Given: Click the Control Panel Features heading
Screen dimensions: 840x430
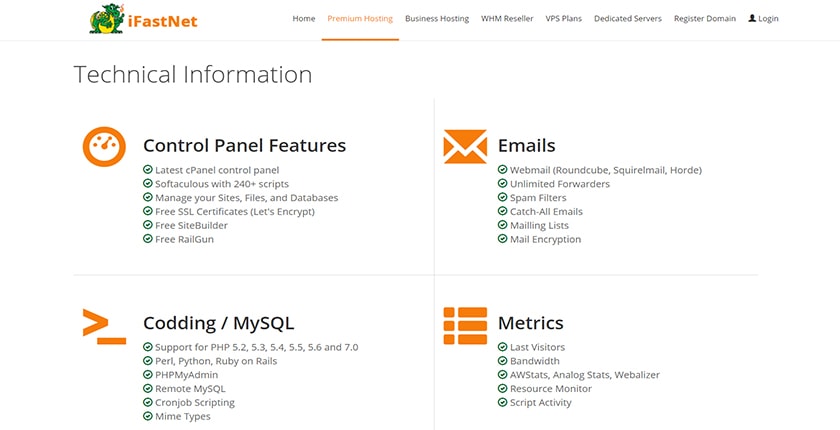Looking at the screenshot, I should point(244,146).
